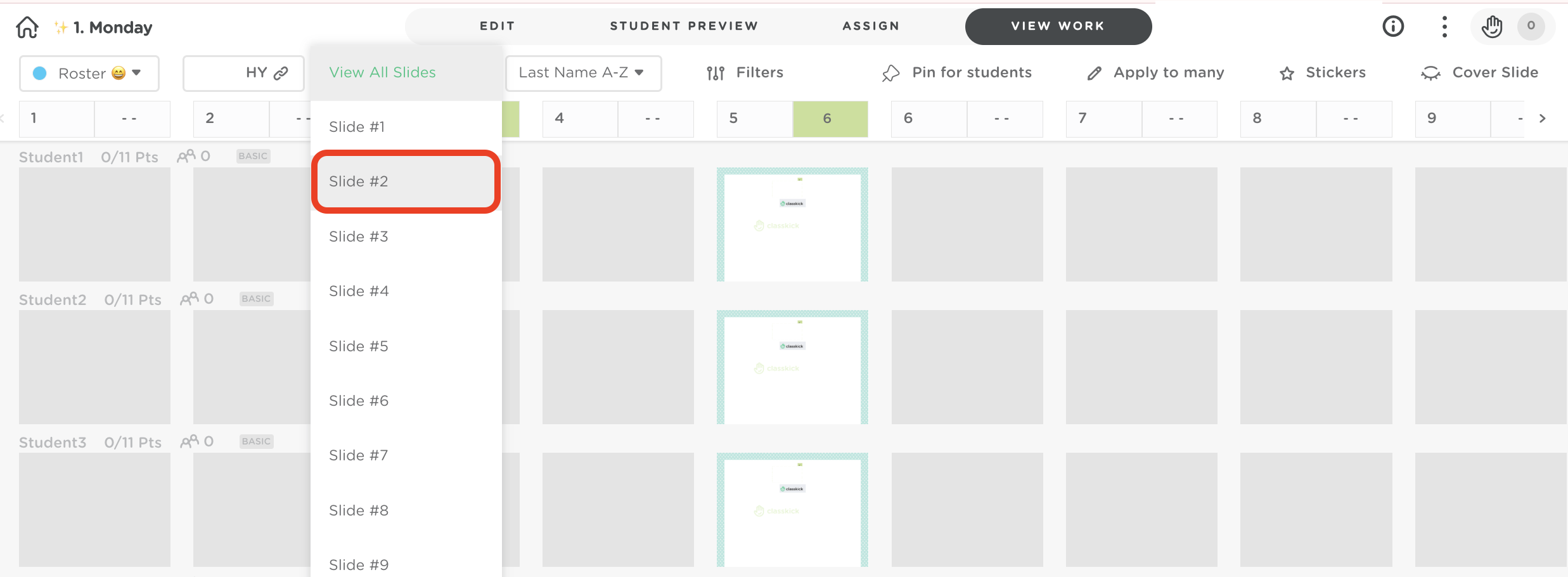Choose Slide #6 from the list

click(406, 401)
